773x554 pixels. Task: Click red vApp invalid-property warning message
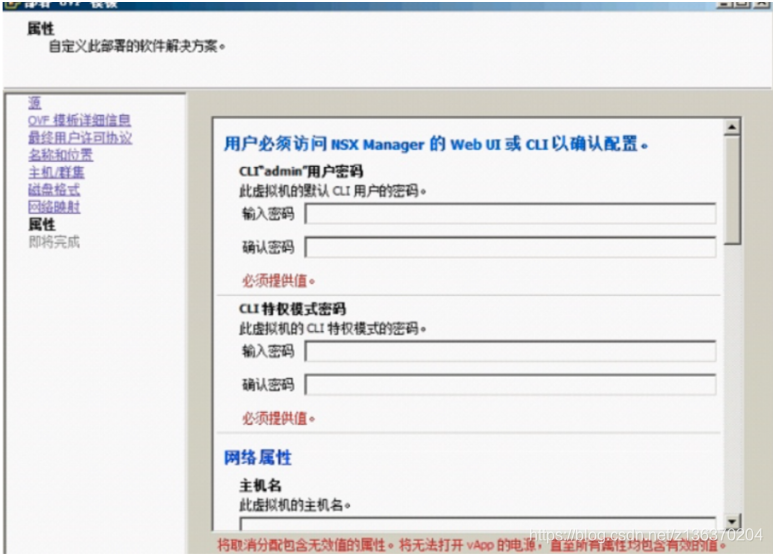point(472,545)
